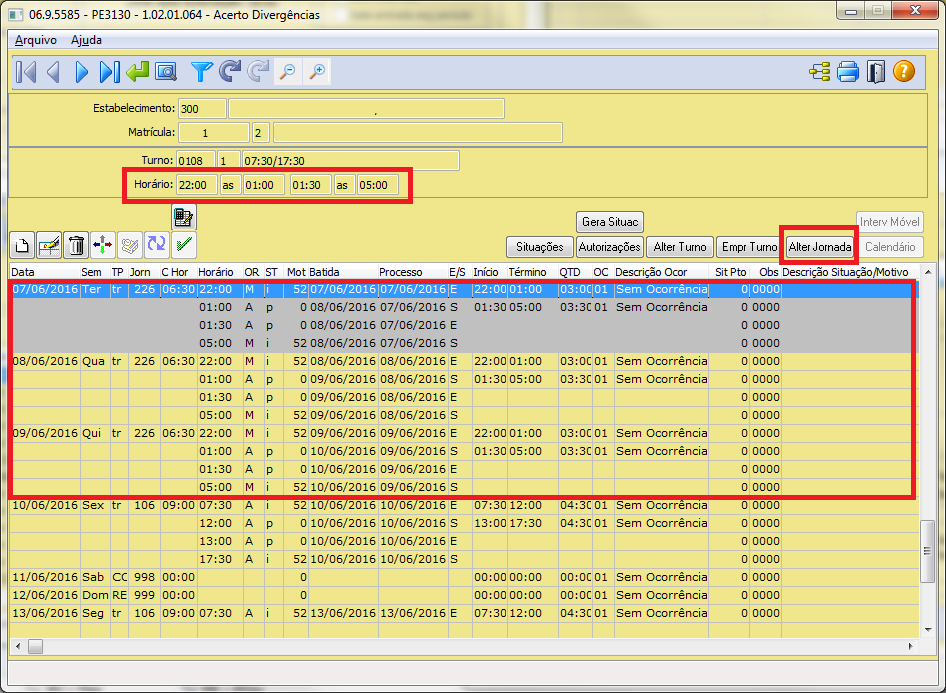This screenshot has width=946, height=693.
Task: Click the Horário field showing 01:30
Action: tap(311, 185)
